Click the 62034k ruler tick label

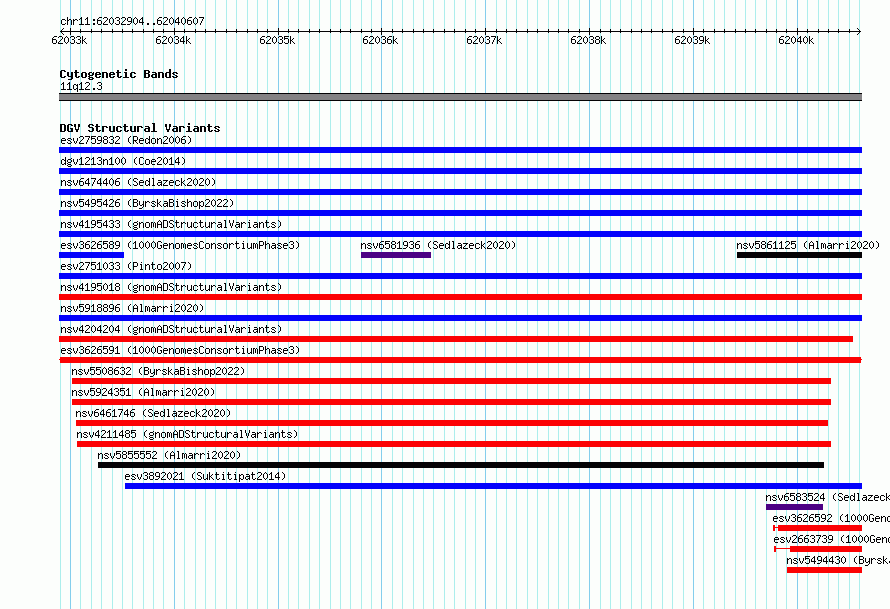coord(173,40)
